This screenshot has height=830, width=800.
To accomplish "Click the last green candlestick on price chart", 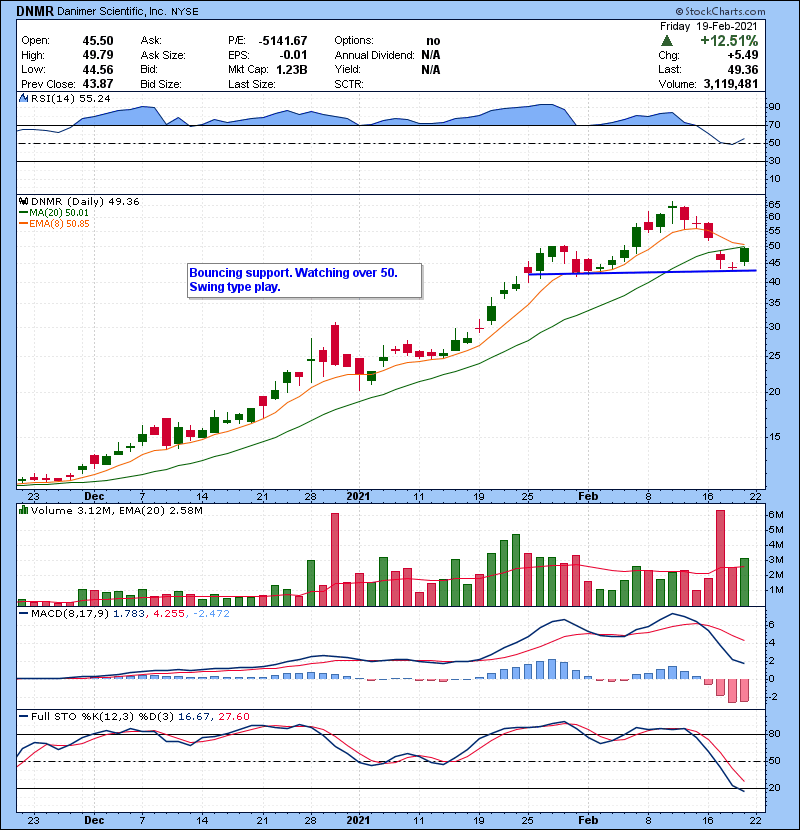I will [x=744, y=255].
